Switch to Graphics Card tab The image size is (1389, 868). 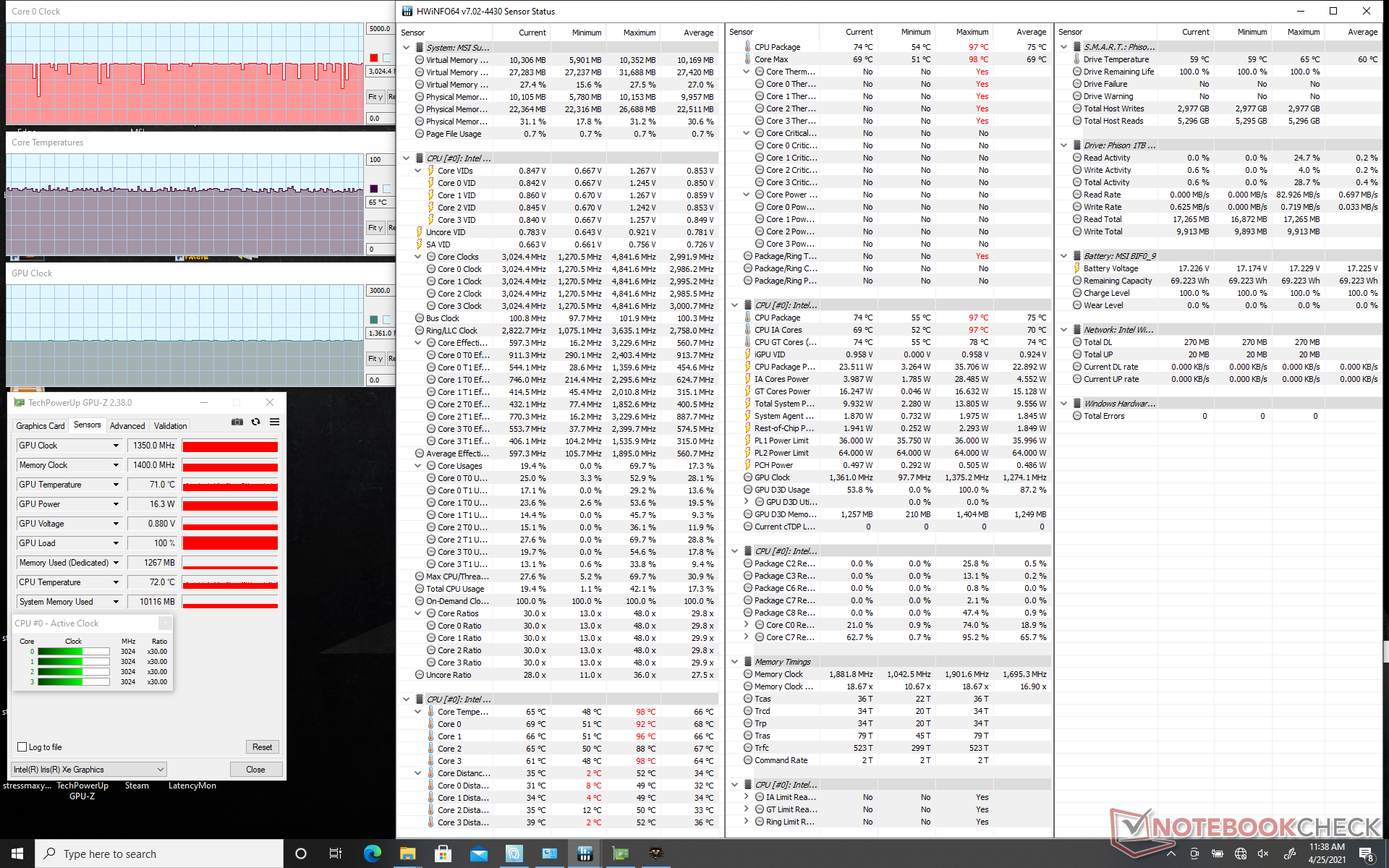pyautogui.click(x=41, y=426)
